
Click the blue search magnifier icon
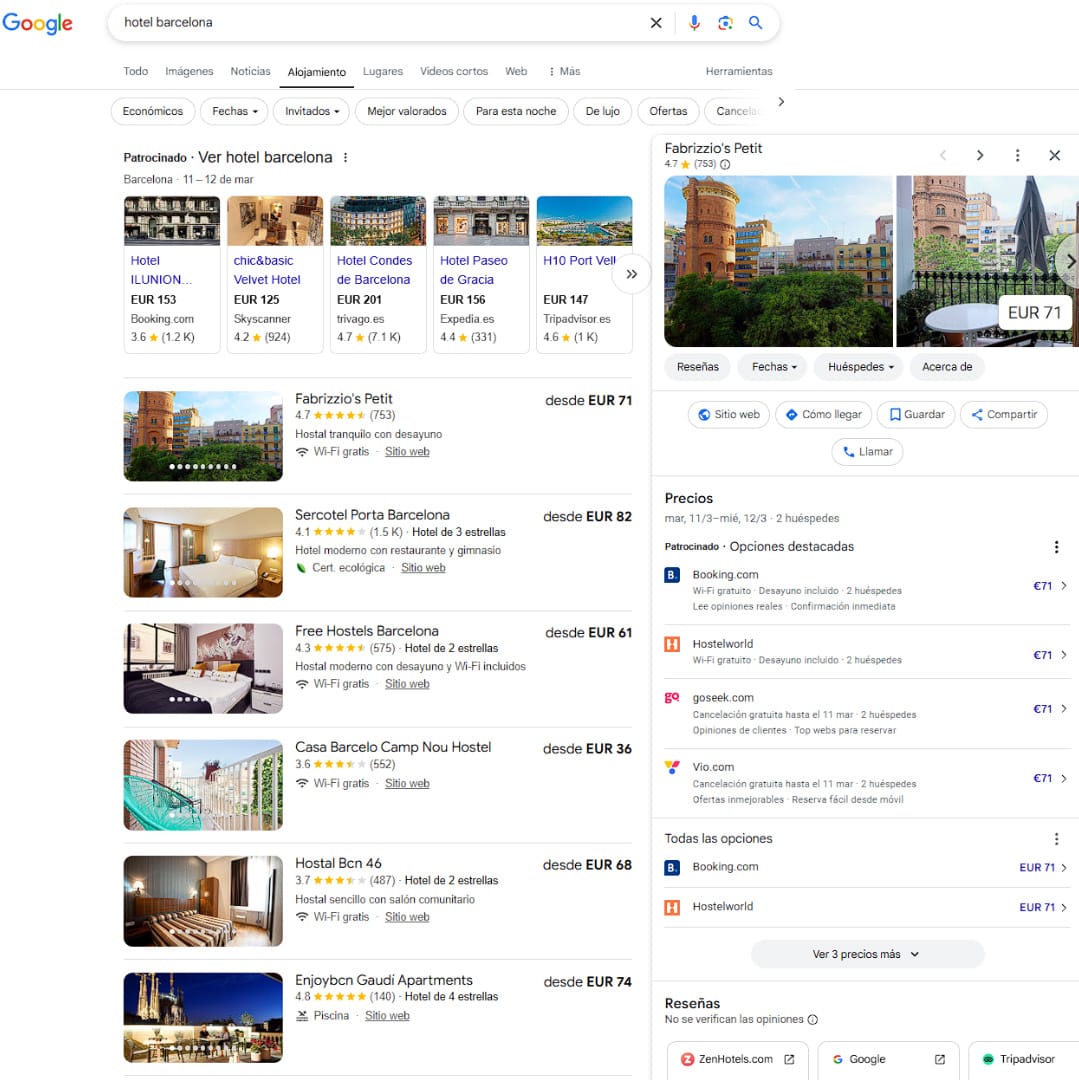click(756, 23)
